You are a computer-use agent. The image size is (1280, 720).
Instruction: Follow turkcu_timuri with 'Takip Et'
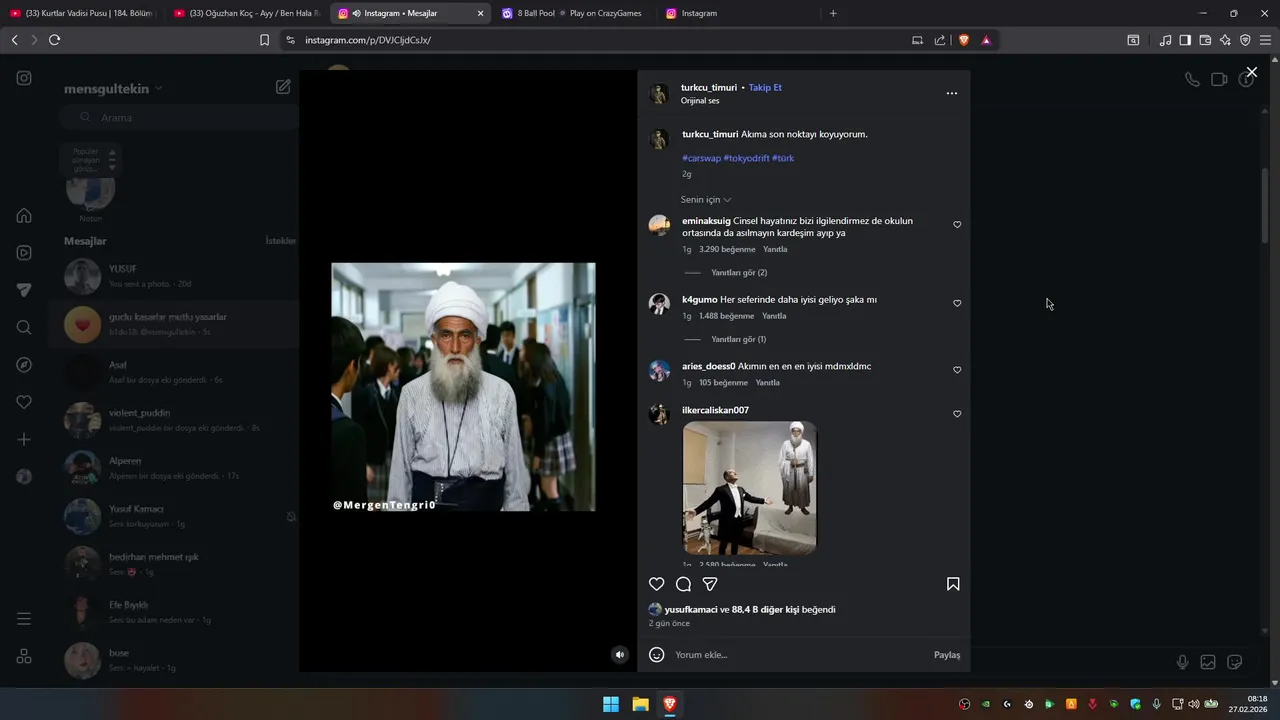click(x=765, y=87)
